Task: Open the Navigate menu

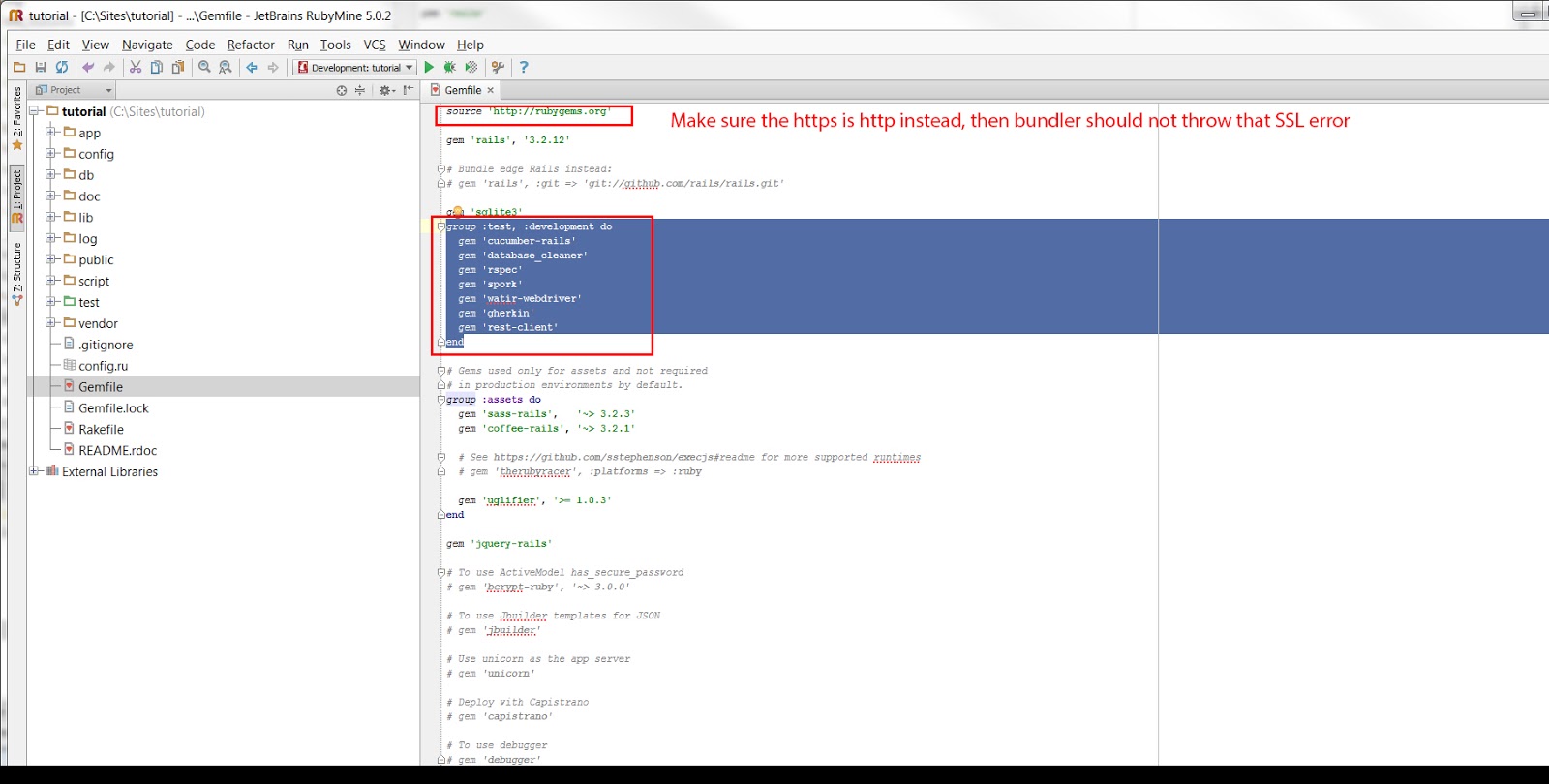Action: (147, 45)
